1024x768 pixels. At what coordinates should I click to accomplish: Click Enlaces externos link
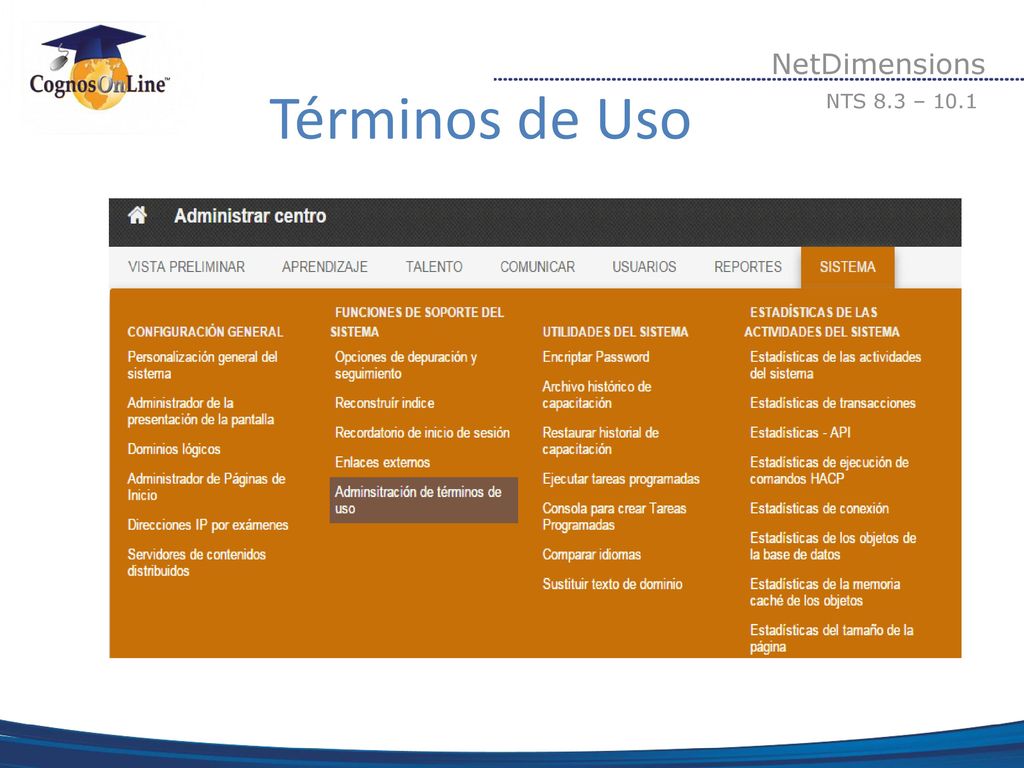pyautogui.click(x=382, y=462)
